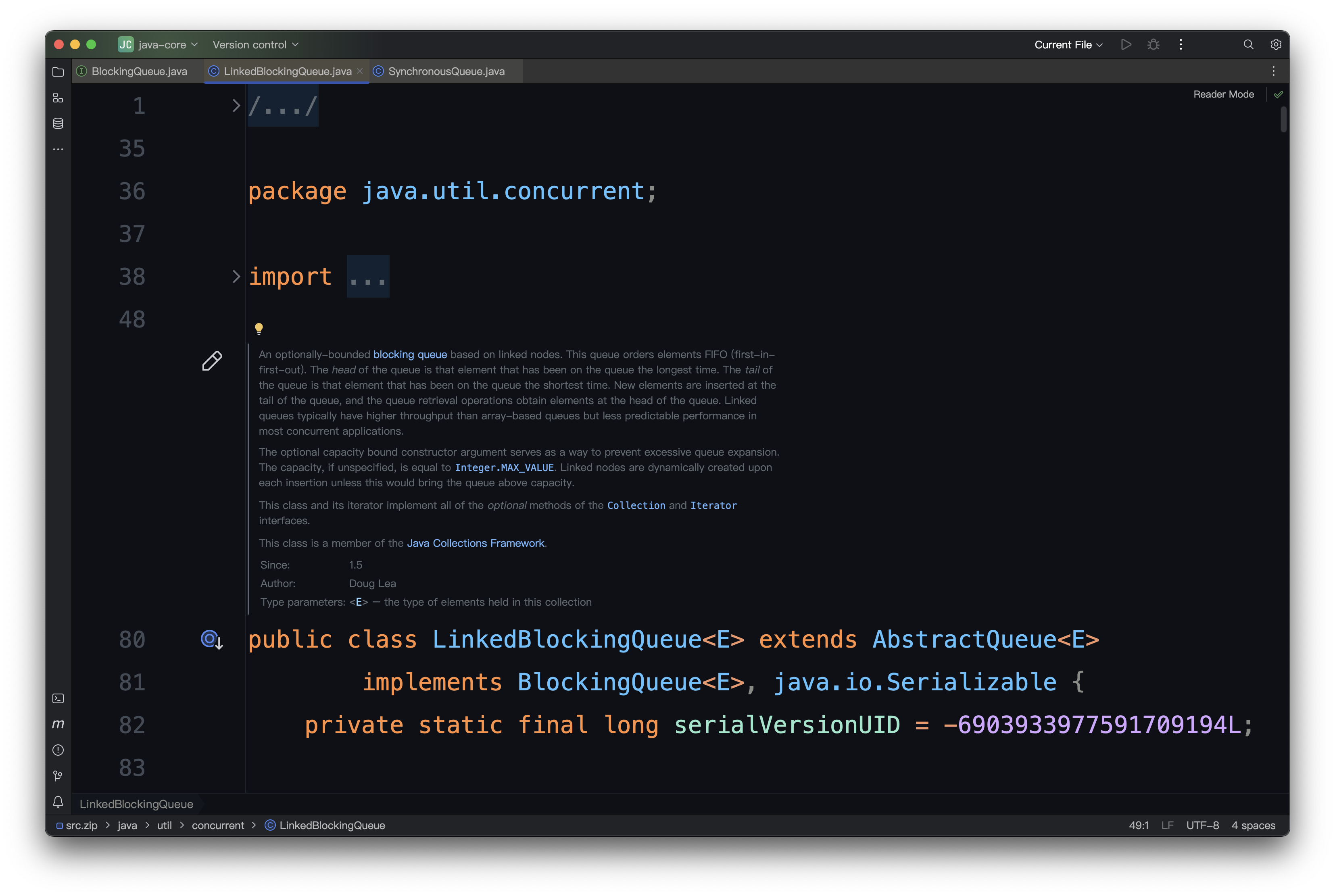Expand the folded comment on line 1

[x=236, y=106]
